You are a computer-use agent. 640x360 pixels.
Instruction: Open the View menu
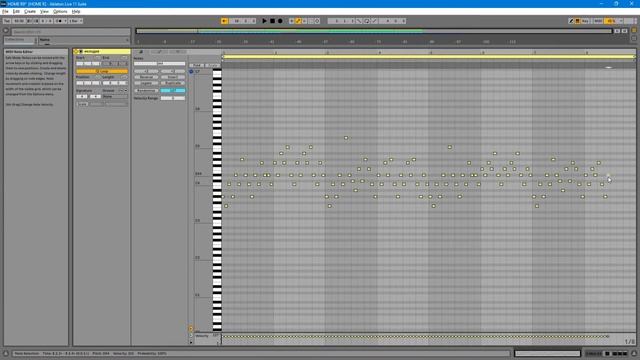point(44,11)
